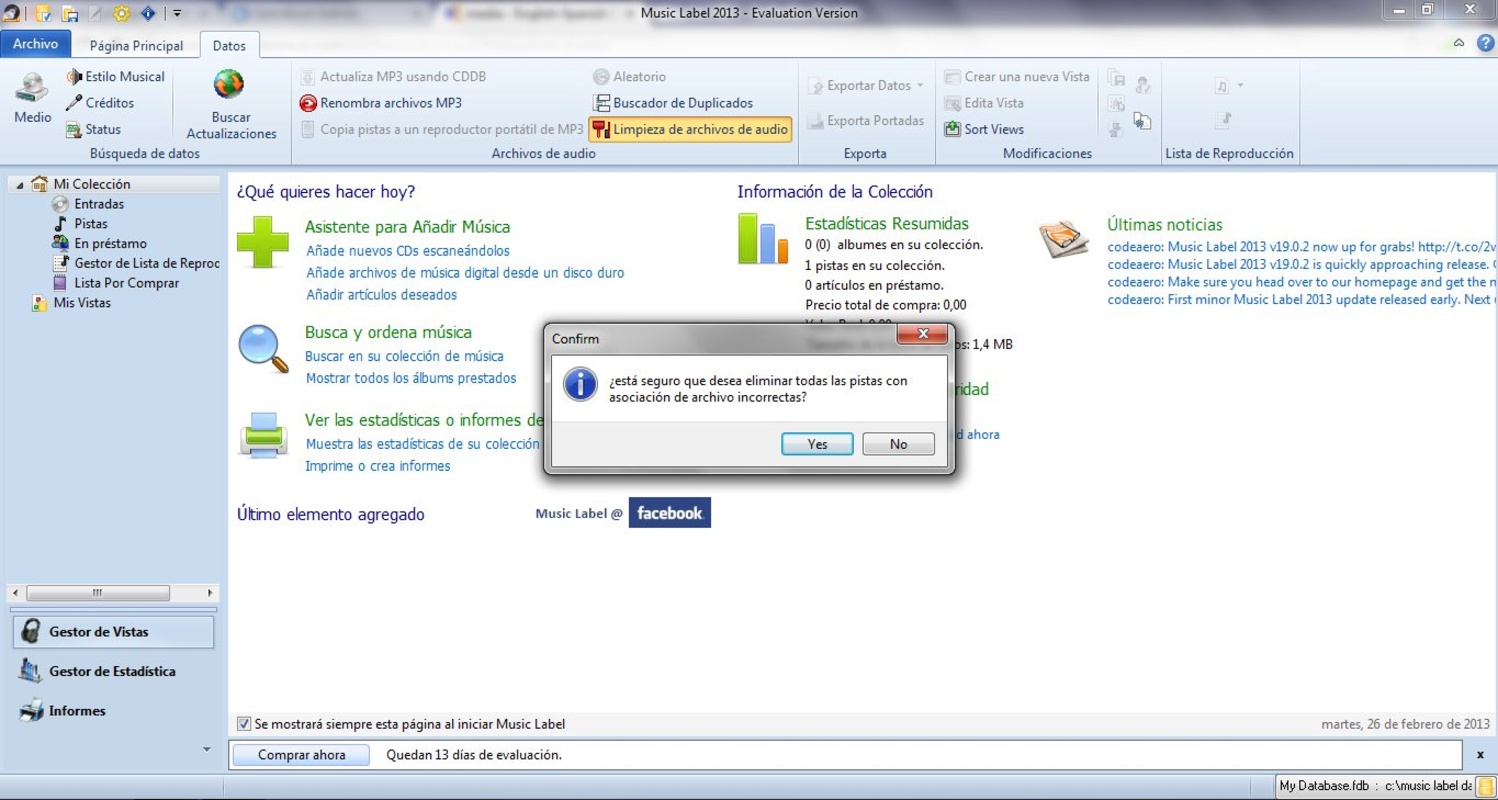Select Mis Vistas tree item
The height and width of the screenshot is (800, 1498).
coord(82,302)
